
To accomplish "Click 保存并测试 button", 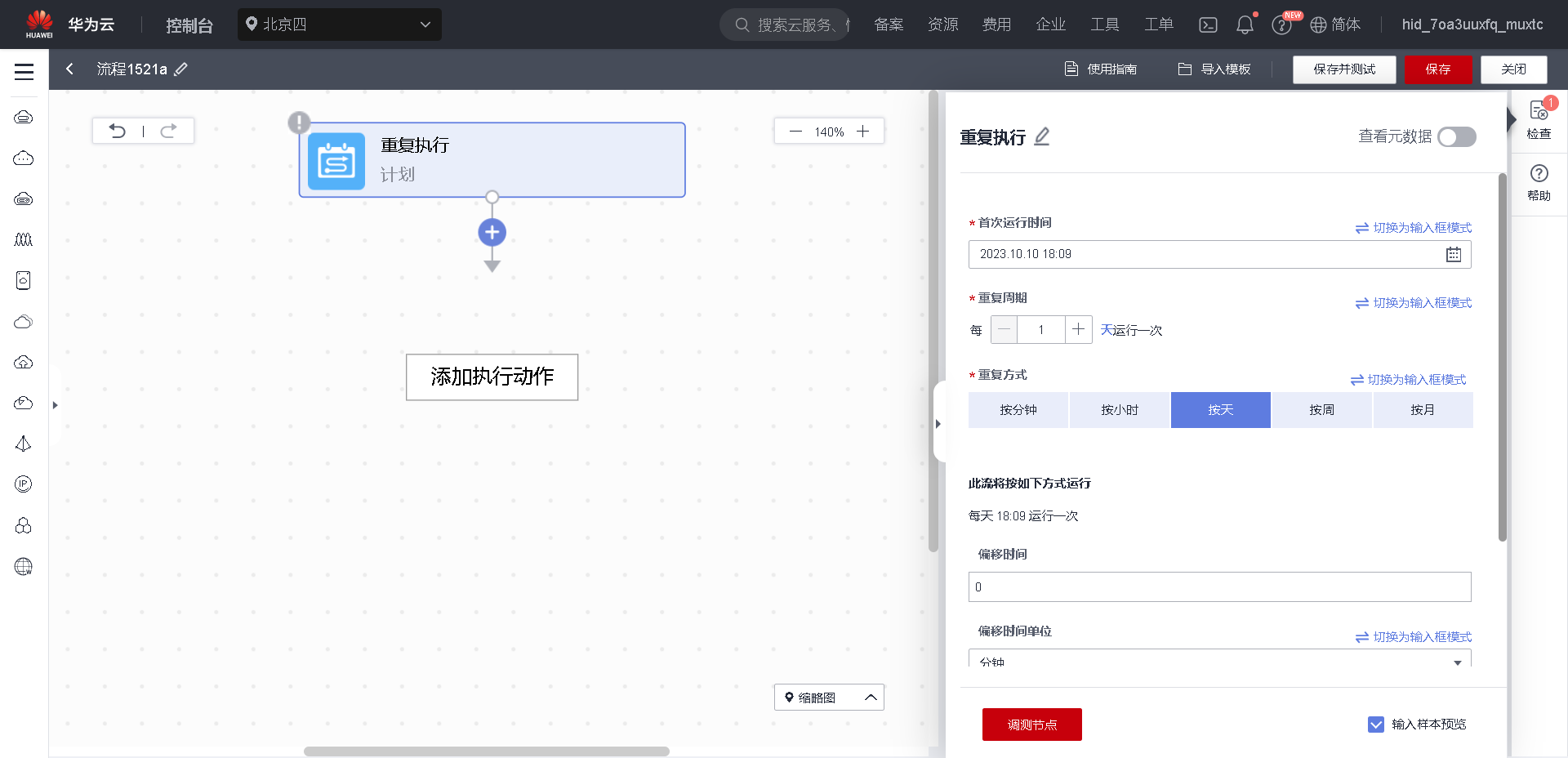I will 1344,69.
